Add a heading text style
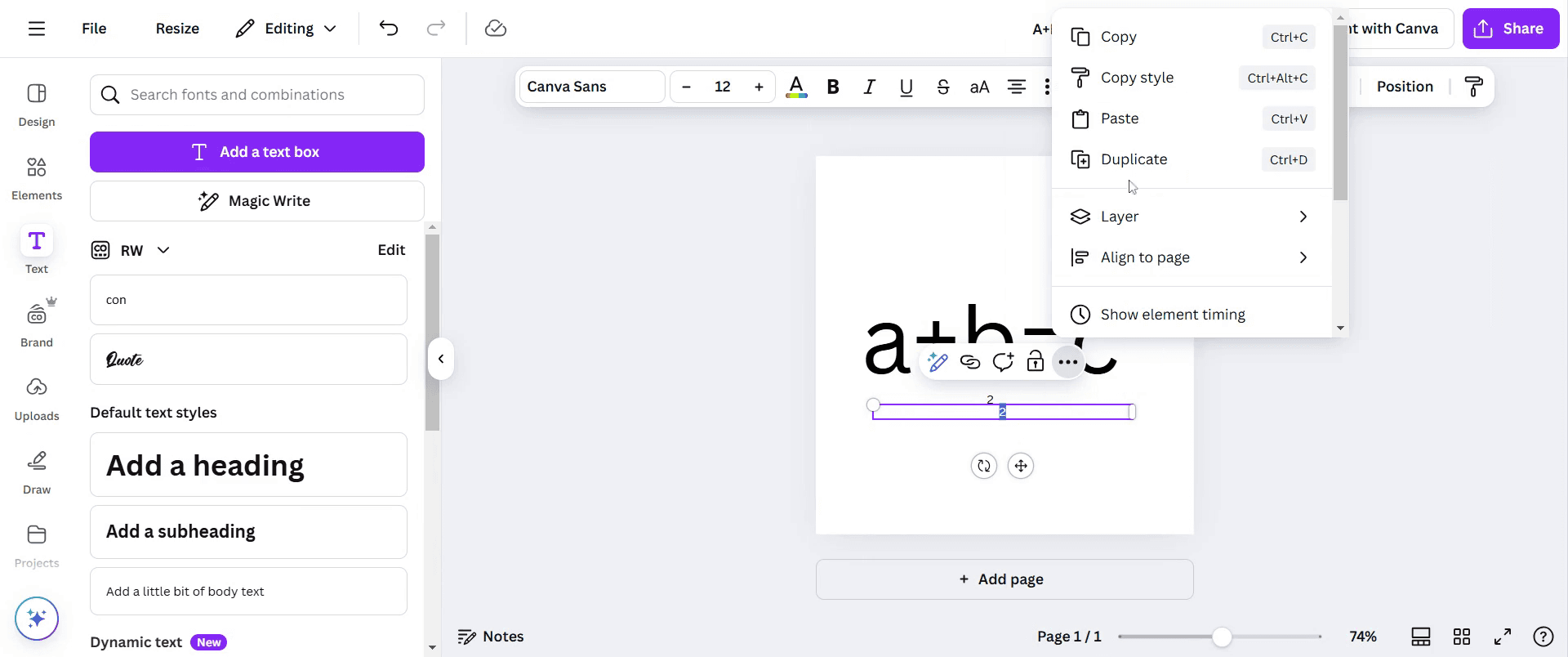This screenshot has height=657, width=1568. point(248,465)
